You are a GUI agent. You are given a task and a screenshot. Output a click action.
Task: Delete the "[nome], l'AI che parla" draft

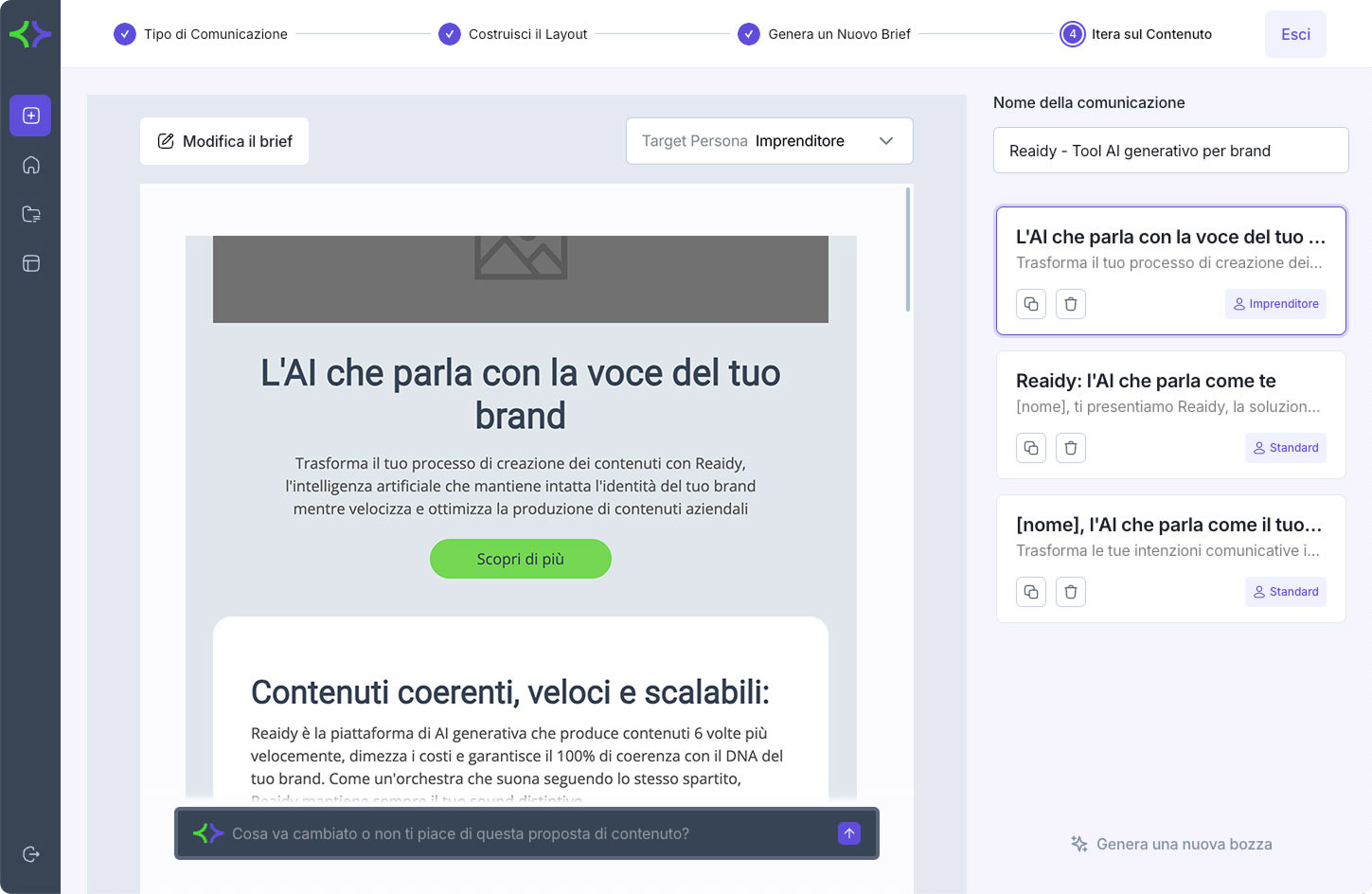1071,592
